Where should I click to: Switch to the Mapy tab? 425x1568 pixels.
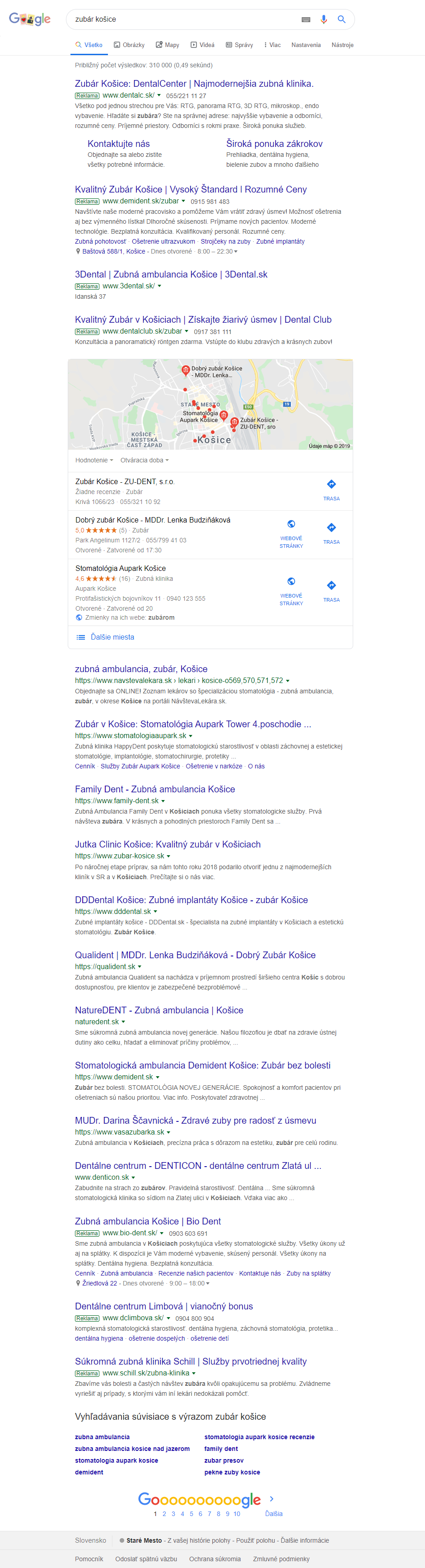point(167,45)
